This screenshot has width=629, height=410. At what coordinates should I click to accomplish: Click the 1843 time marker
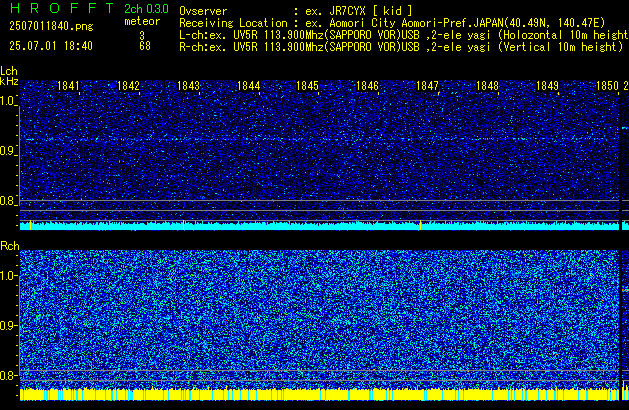[189, 86]
